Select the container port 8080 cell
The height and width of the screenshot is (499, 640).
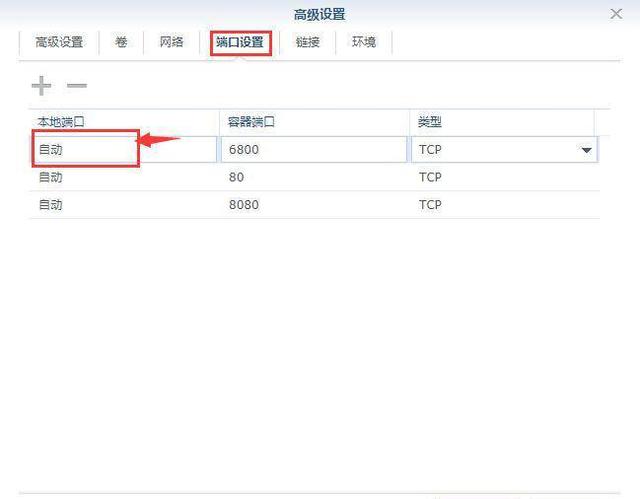tap(314, 204)
